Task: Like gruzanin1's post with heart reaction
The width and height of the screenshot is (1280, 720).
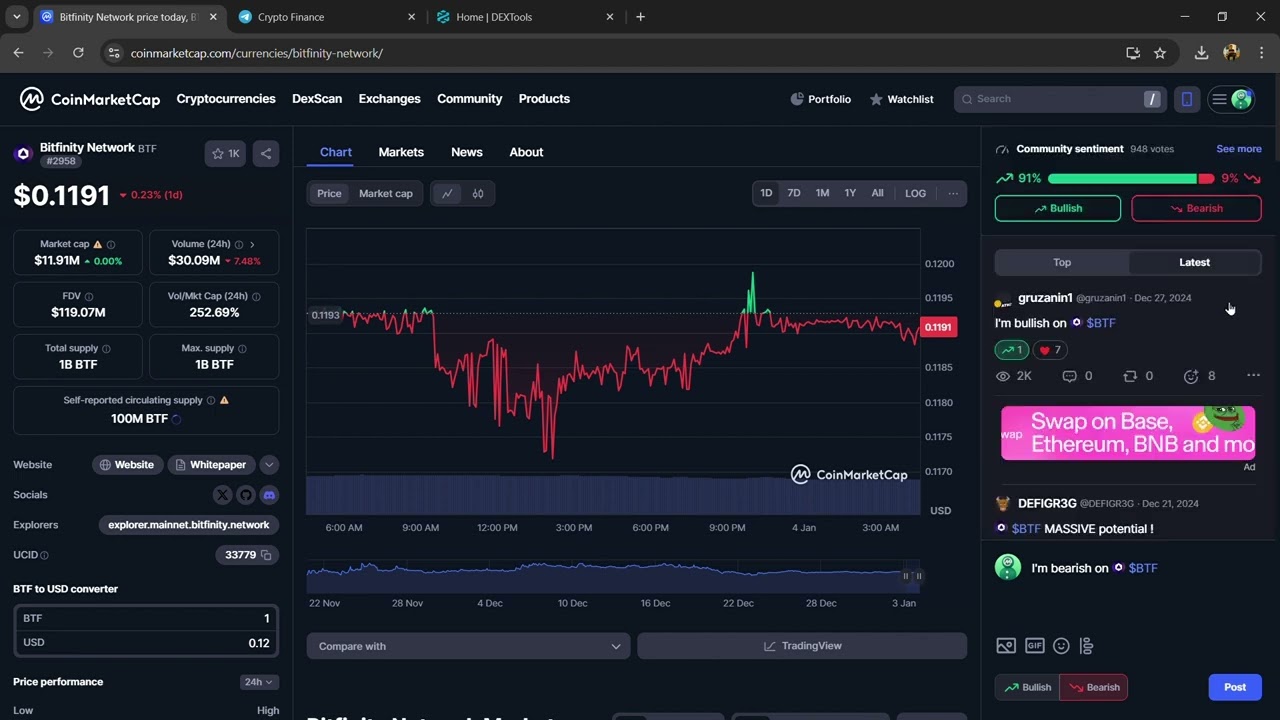Action: coord(1050,350)
